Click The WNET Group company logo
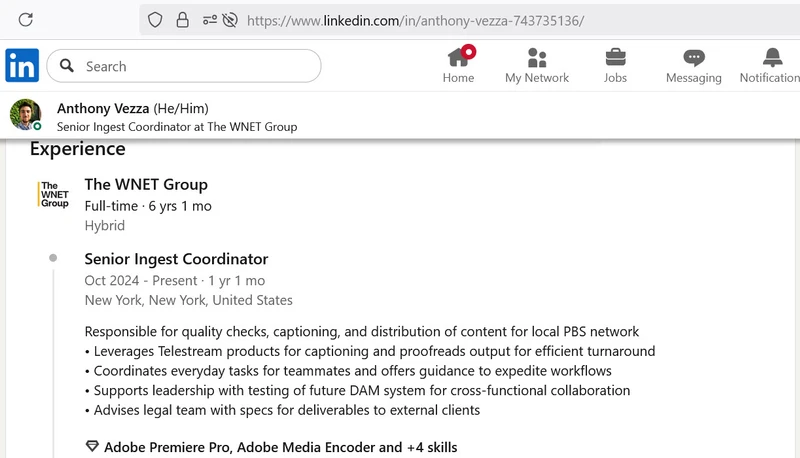The height and width of the screenshot is (458, 800). pyautogui.click(x=54, y=195)
